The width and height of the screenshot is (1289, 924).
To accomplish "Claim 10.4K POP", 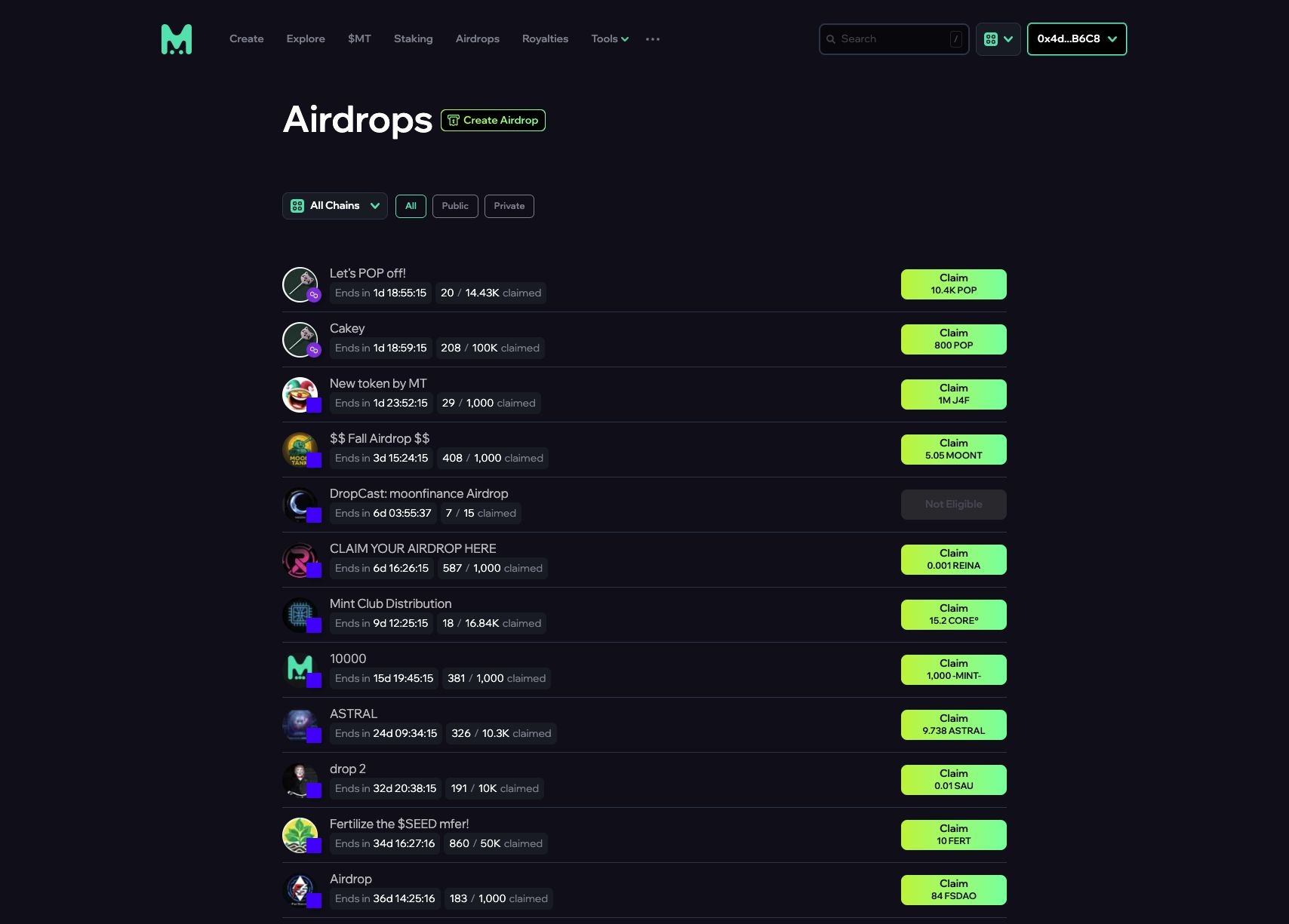I will 954,284.
